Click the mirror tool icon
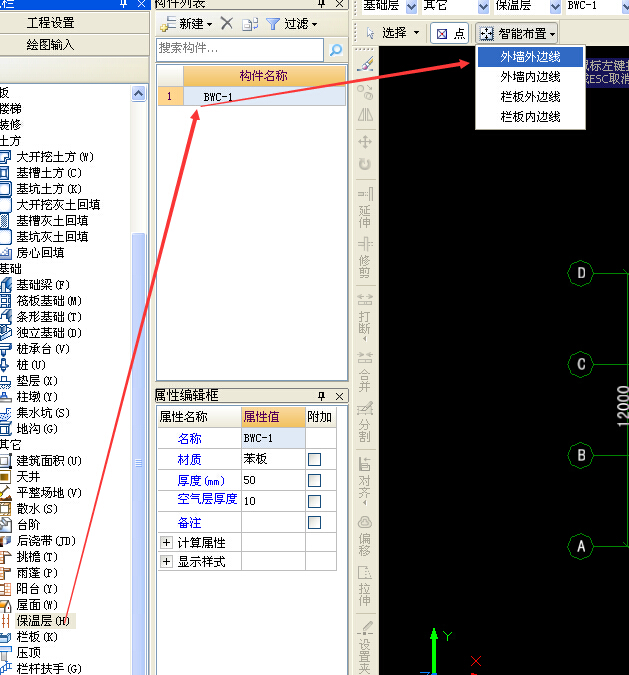The width and height of the screenshot is (629, 675). (365, 115)
